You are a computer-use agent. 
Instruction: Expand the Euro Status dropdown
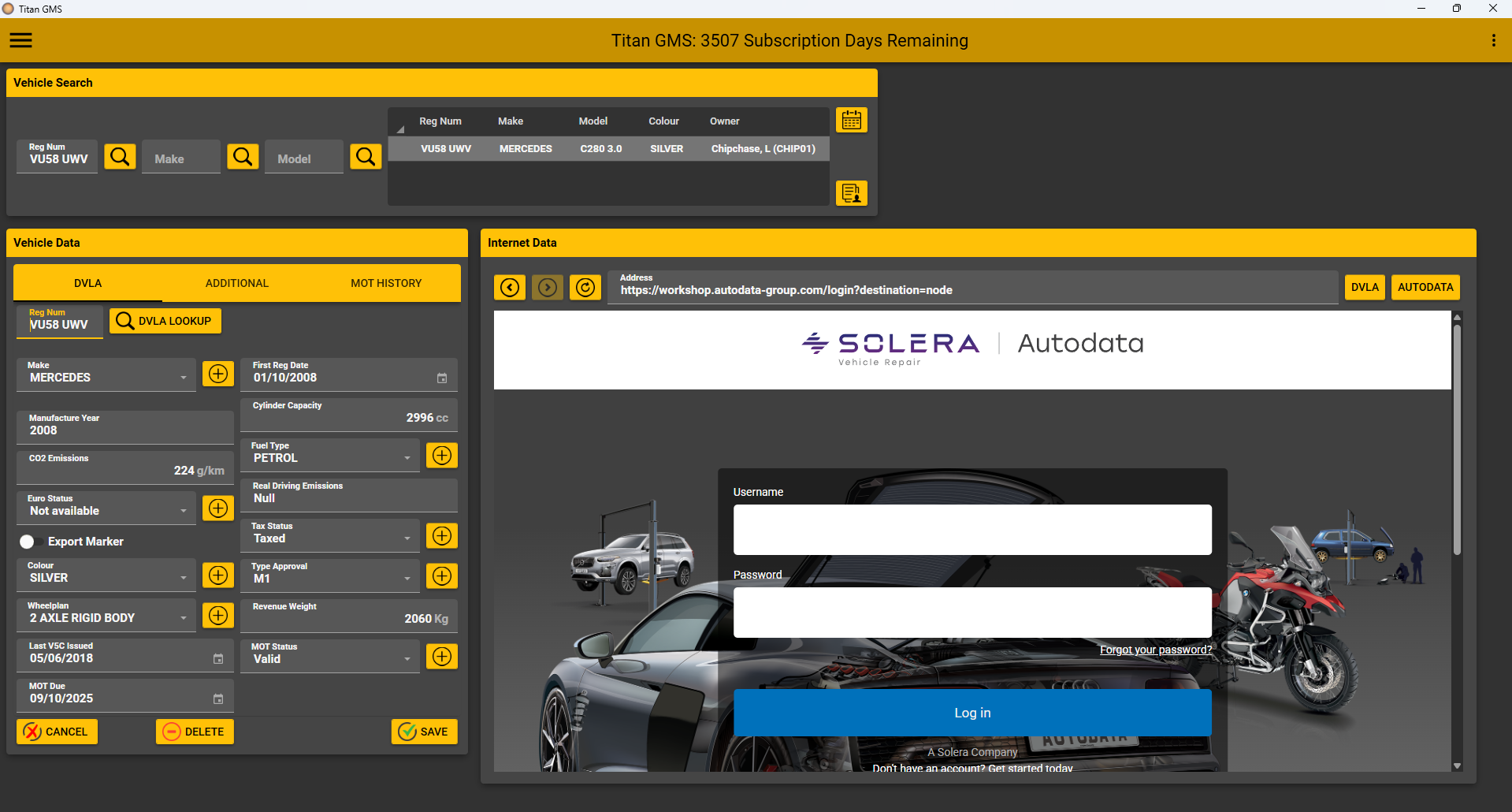click(x=184, y=511)
